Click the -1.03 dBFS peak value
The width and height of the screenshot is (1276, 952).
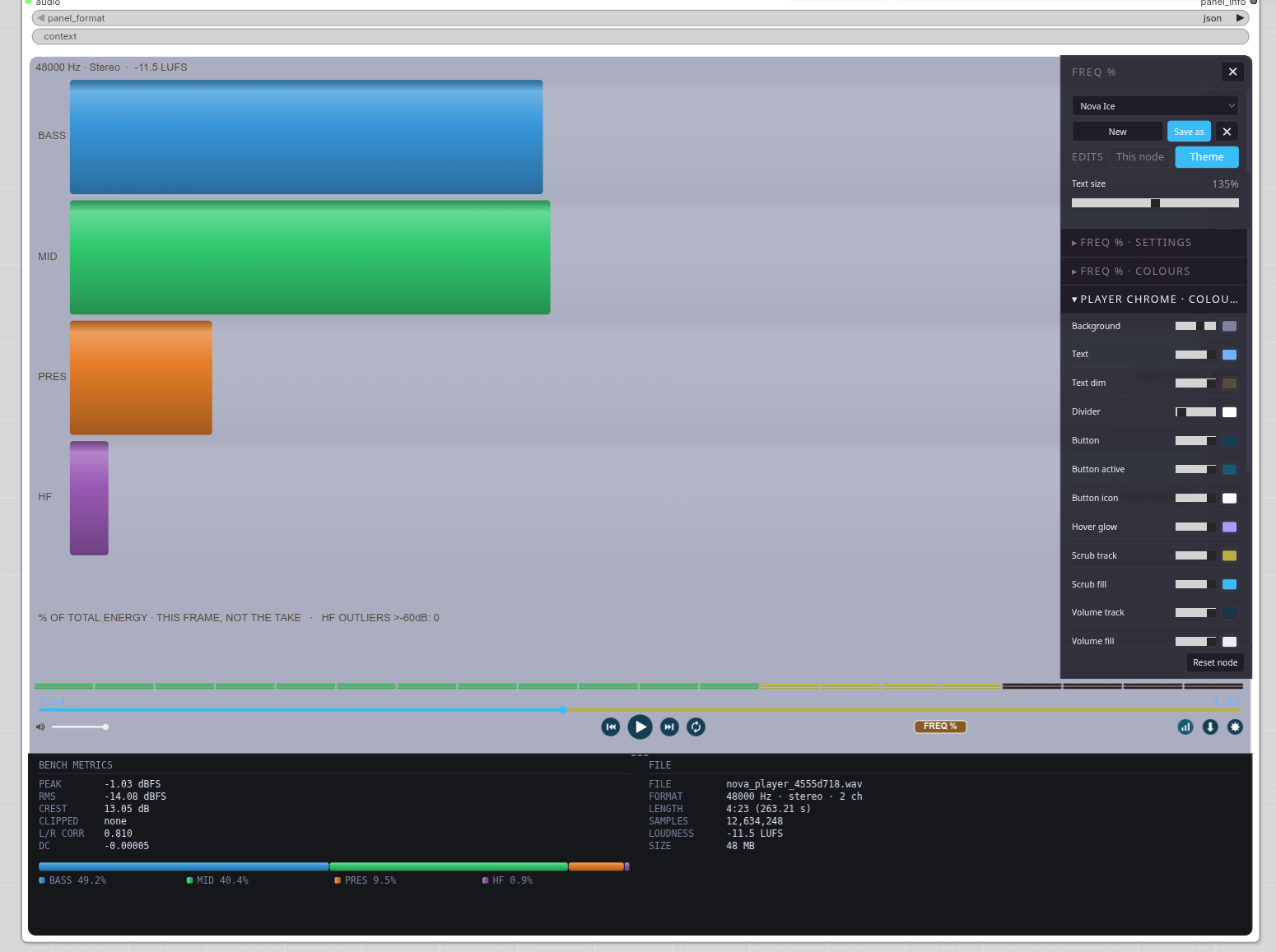pyautogui.click(x=133, y=784)
